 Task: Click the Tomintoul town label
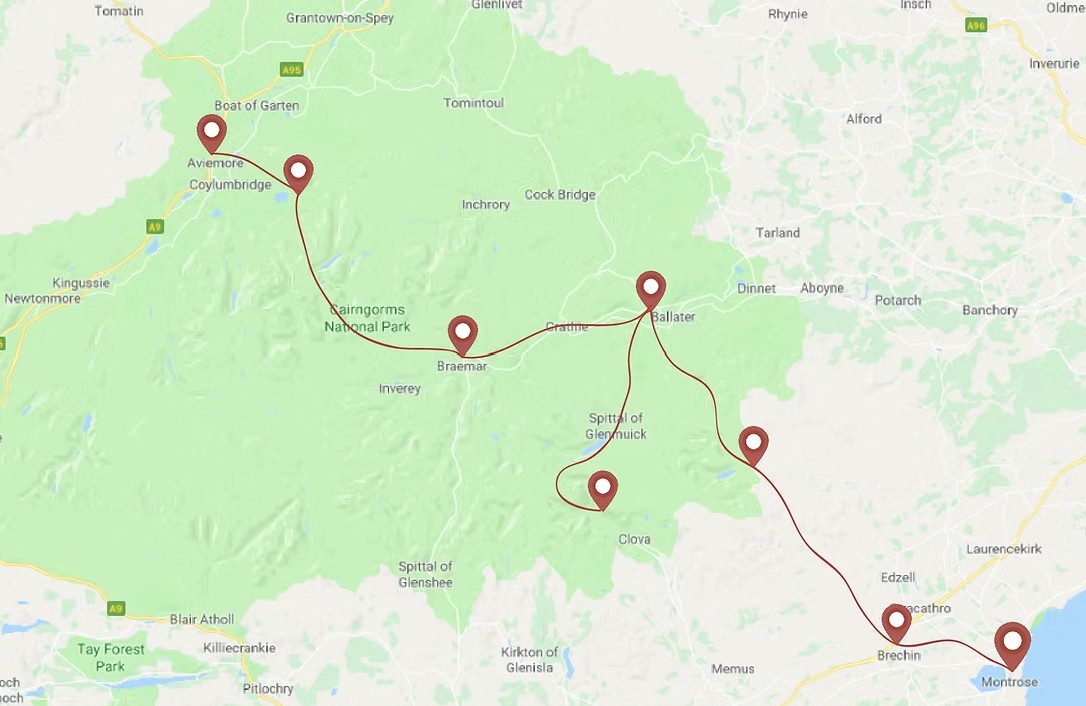(474, 103)
